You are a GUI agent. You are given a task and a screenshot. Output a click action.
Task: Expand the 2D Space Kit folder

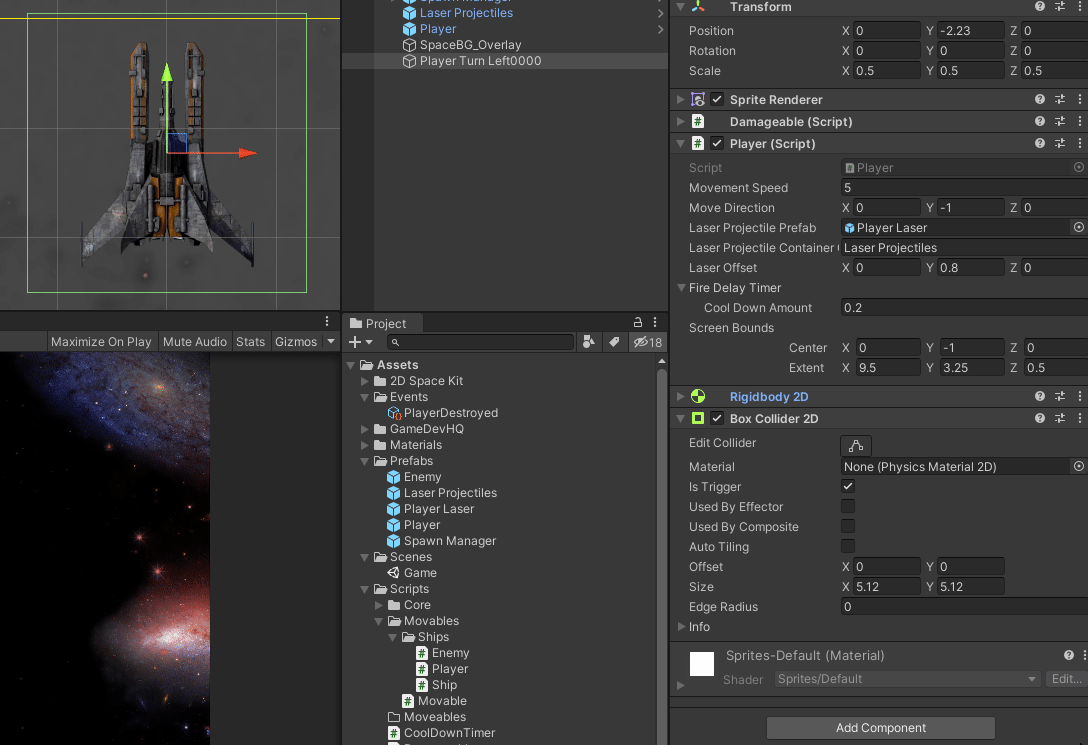pos(365,381)
